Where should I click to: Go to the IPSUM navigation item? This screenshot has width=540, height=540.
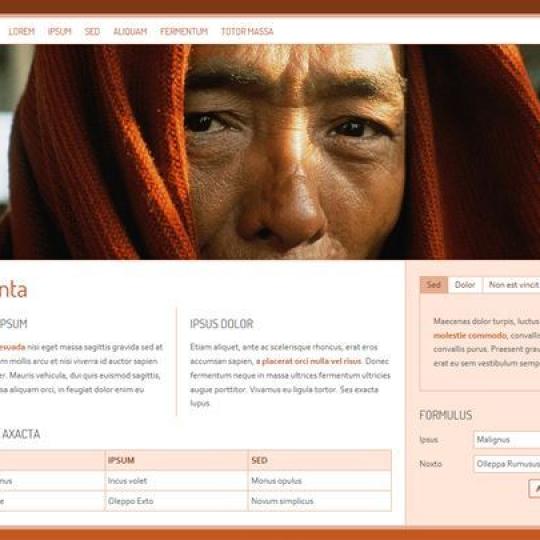tap(59, 31)
